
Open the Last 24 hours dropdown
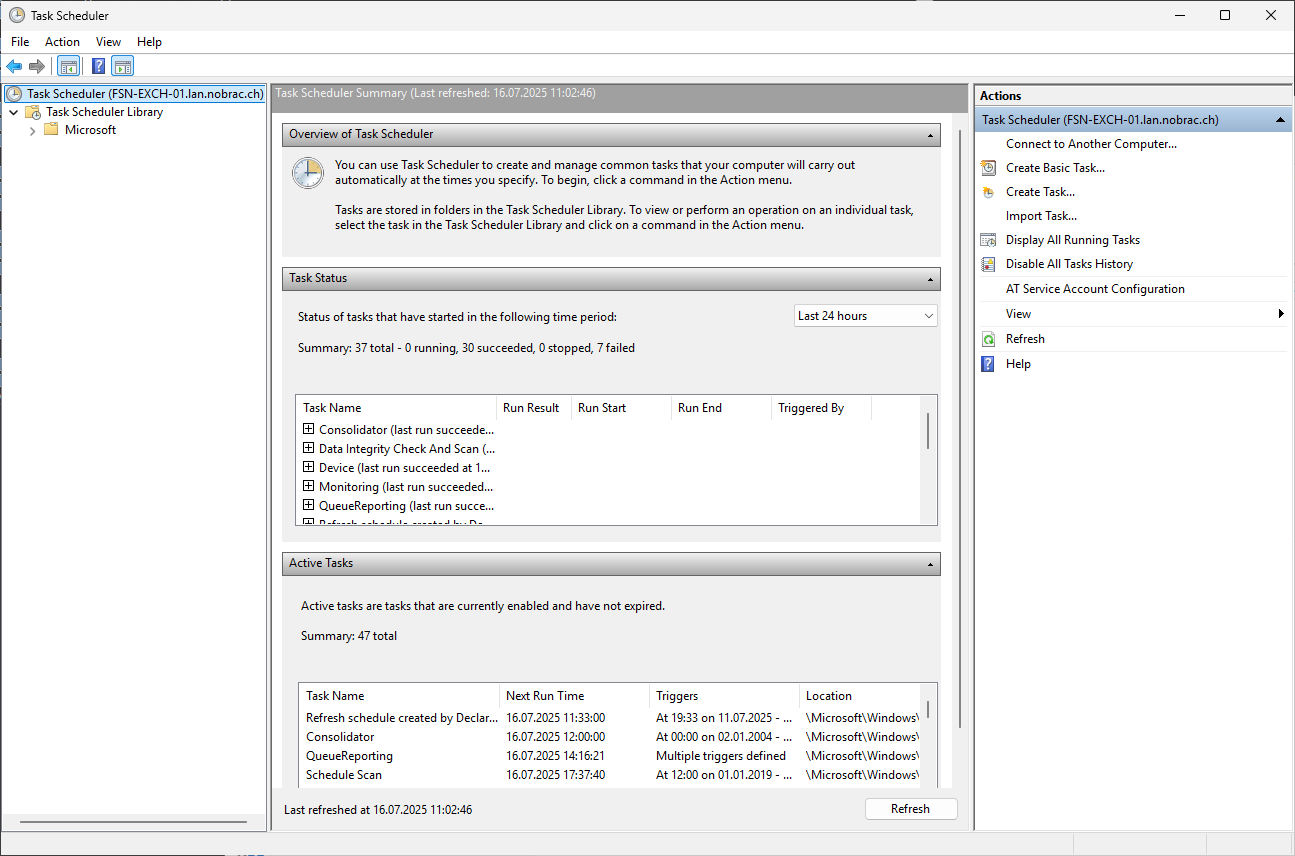click(x=866, y=316)
